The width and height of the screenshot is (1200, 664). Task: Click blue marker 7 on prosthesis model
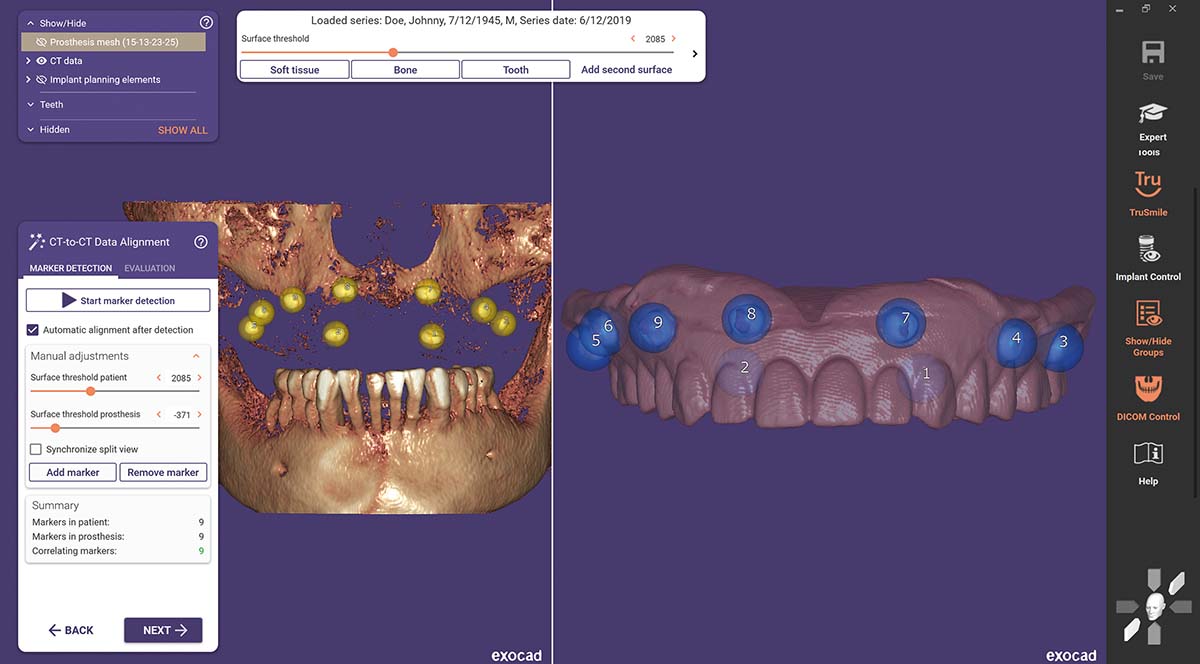(x=904, y=319)
